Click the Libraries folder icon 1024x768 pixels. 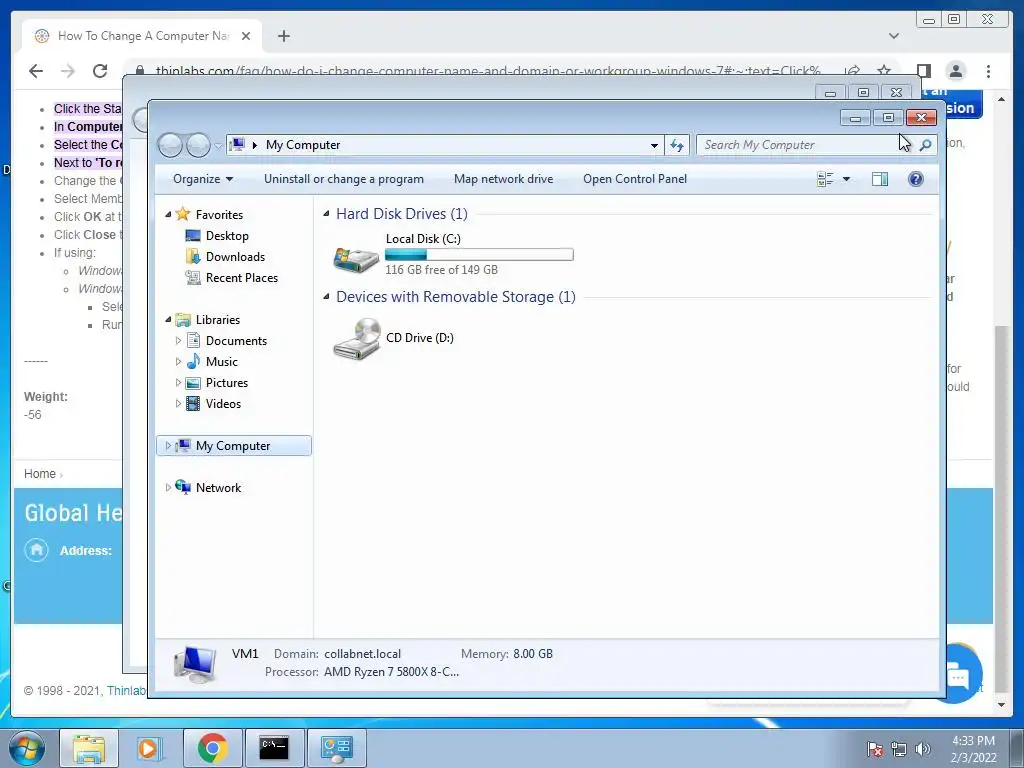(x=183, y=319)
